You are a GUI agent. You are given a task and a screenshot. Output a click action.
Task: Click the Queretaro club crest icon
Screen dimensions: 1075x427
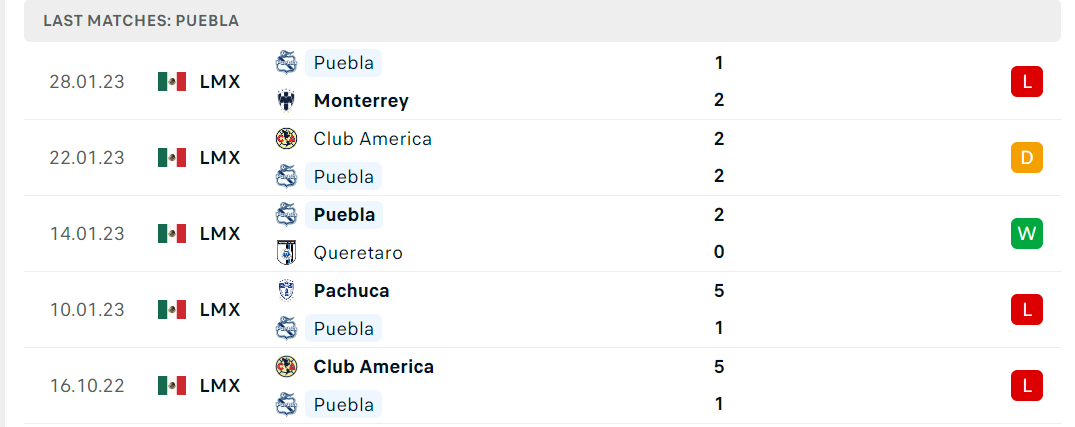[x=286, y=252]
